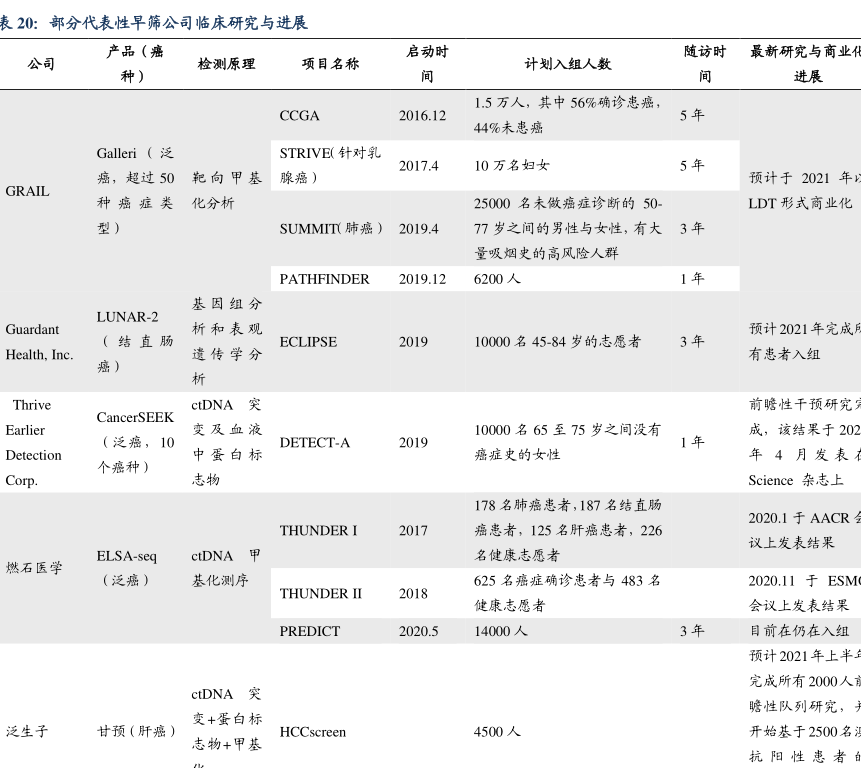Click the 'Galleri' product cell
This screenshot has width=861, height=768.
pyautogui.click(x=135, y=190)
